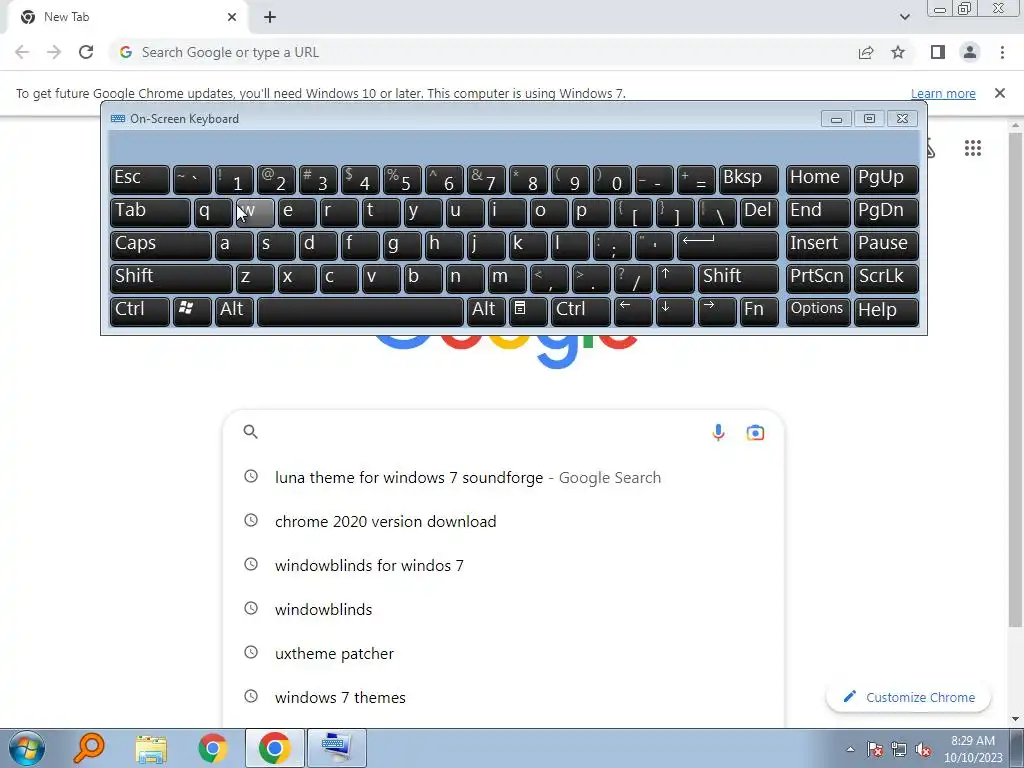Viewport: 1024px width, 768px height.
Task: Toggle ScrLk key on keyboard
Action: (886, 278)
